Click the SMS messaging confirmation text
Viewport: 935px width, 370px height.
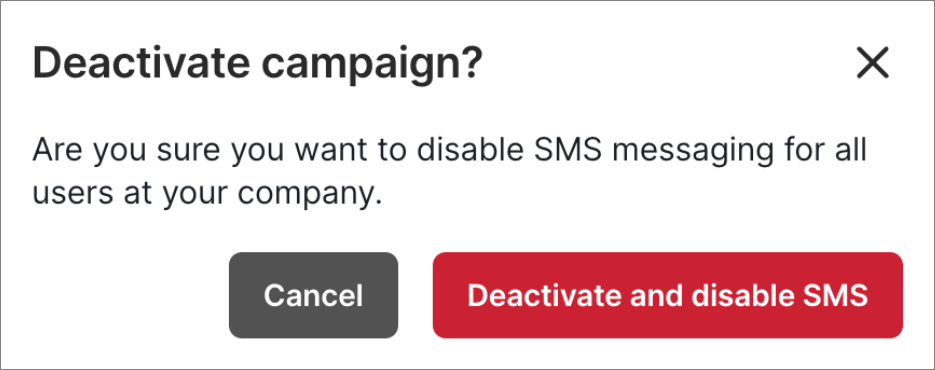tap(449, 172)
